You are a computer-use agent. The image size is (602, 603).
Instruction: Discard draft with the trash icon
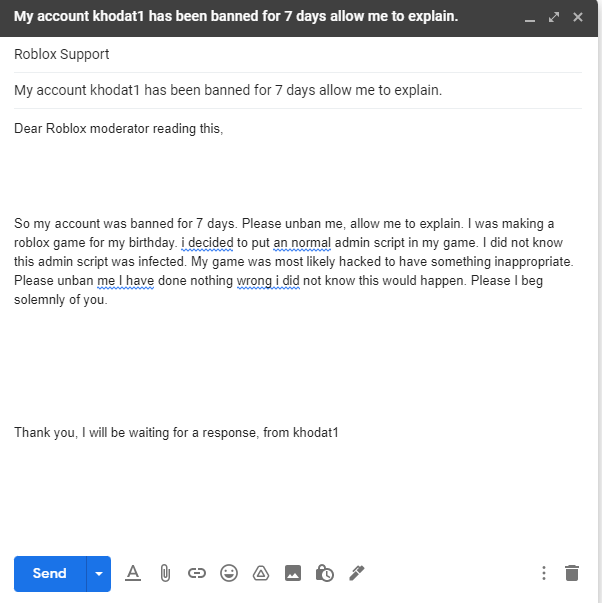click(x=572, y=573)
